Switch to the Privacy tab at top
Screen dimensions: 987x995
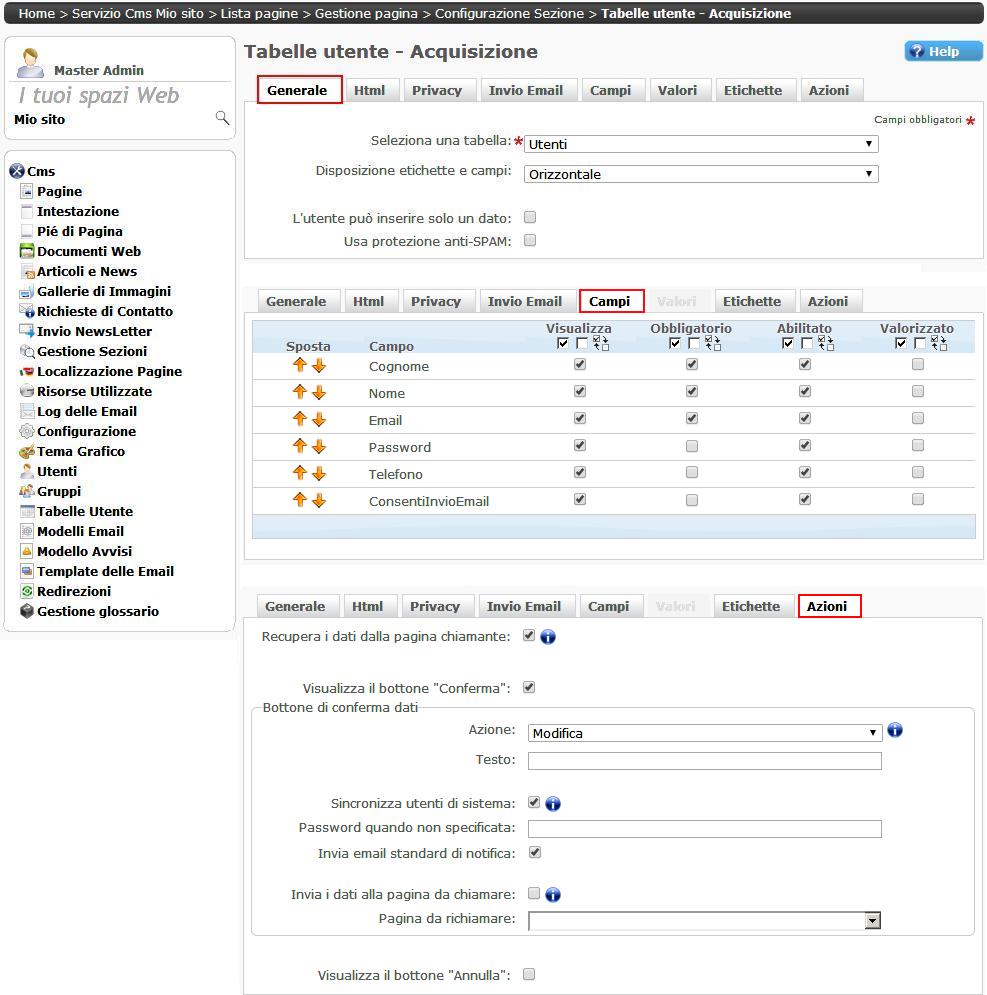pos(437,90)
